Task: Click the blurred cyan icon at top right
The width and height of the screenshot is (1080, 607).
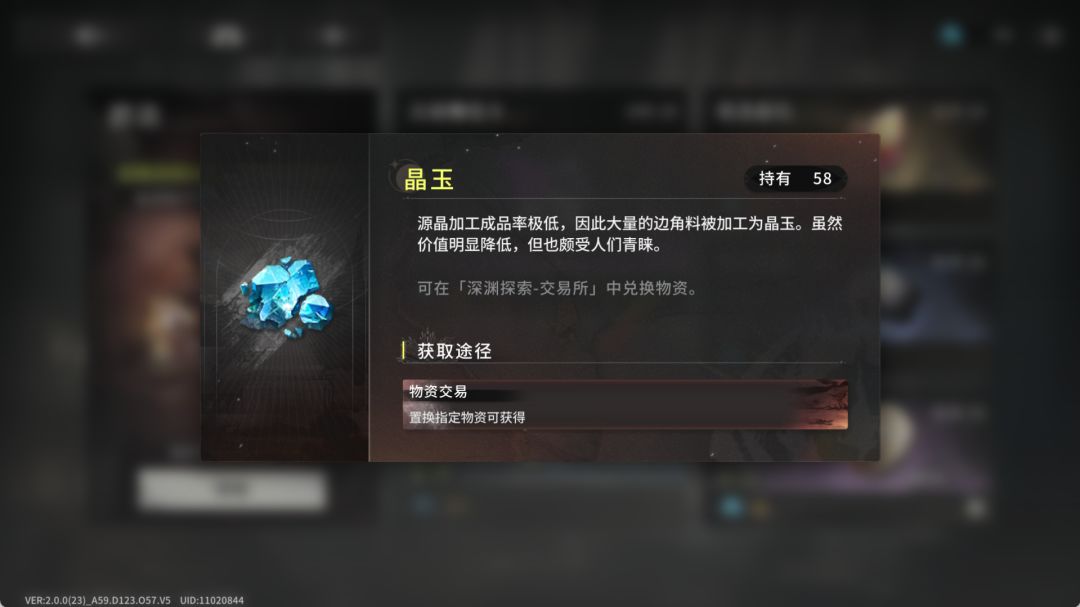Action: click(x=953, y=34)
